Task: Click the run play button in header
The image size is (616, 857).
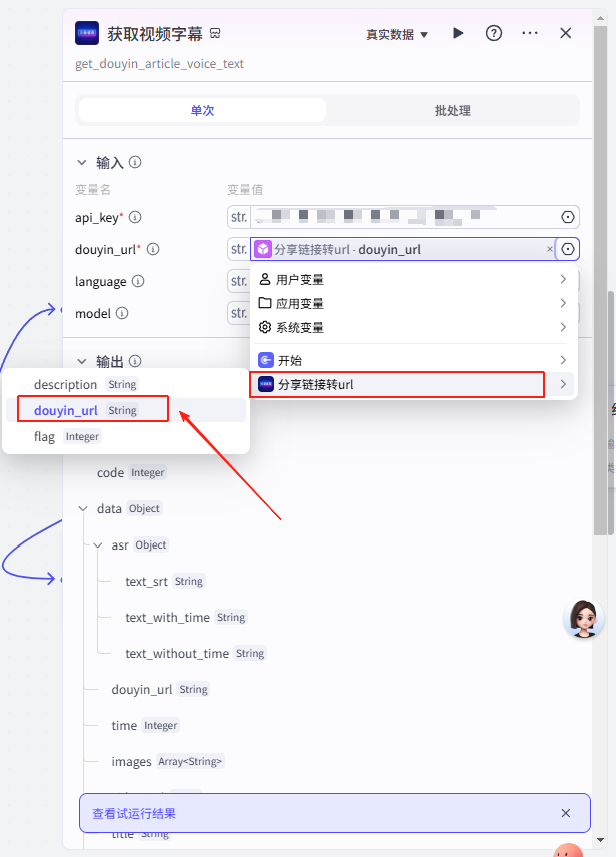Action: pos(458,33)
